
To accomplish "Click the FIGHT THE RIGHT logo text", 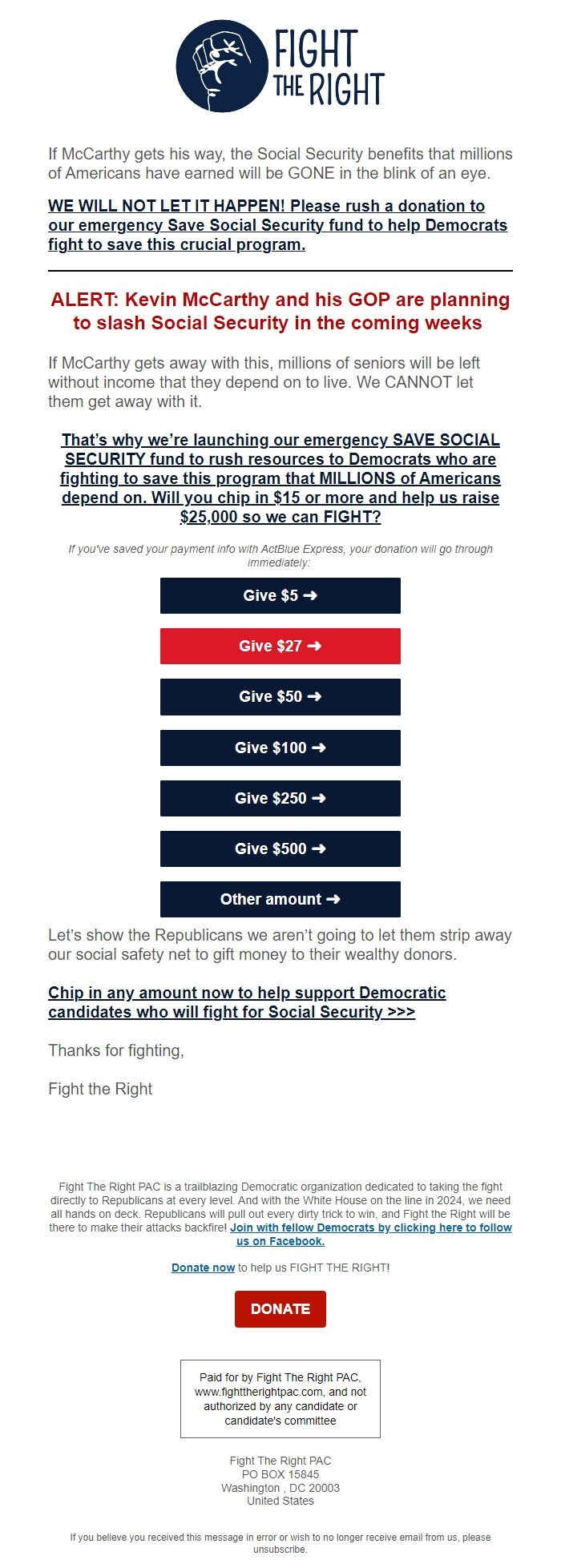I will coord(329,68).
